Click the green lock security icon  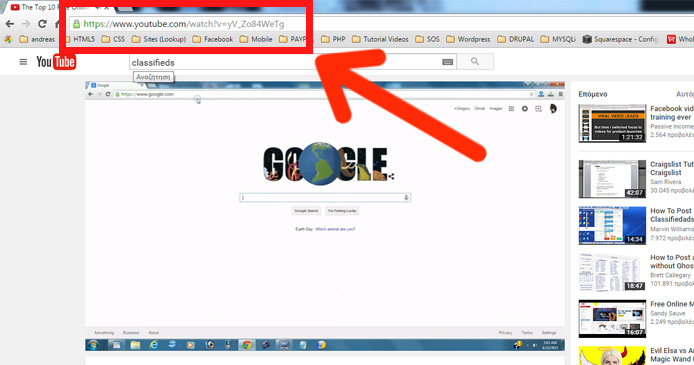click(x=77, y=24)
